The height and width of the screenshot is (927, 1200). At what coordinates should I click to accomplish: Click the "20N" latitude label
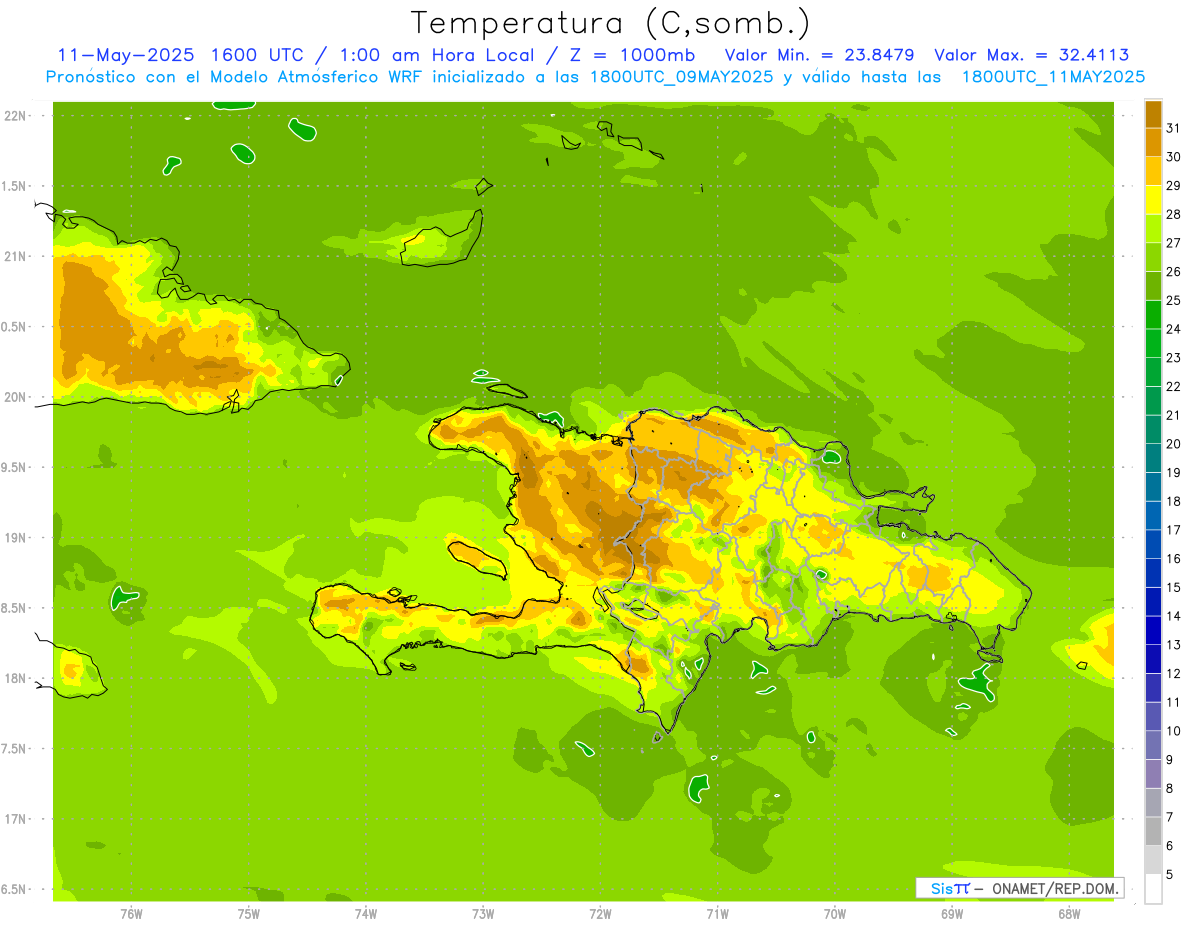pyautogui.click(x=17, y=397)
